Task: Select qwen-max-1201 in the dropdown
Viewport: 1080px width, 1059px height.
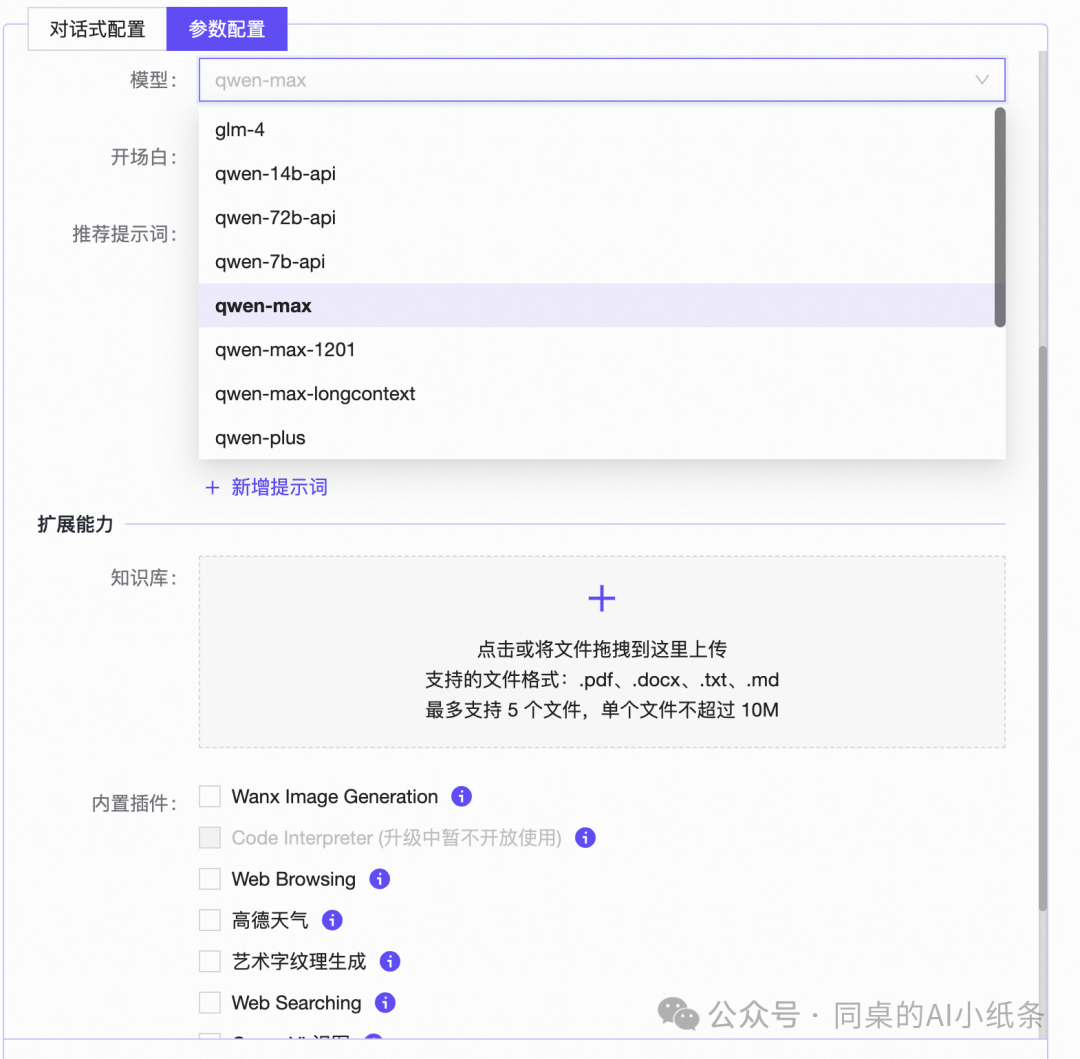Action: (x=601, y=350)
